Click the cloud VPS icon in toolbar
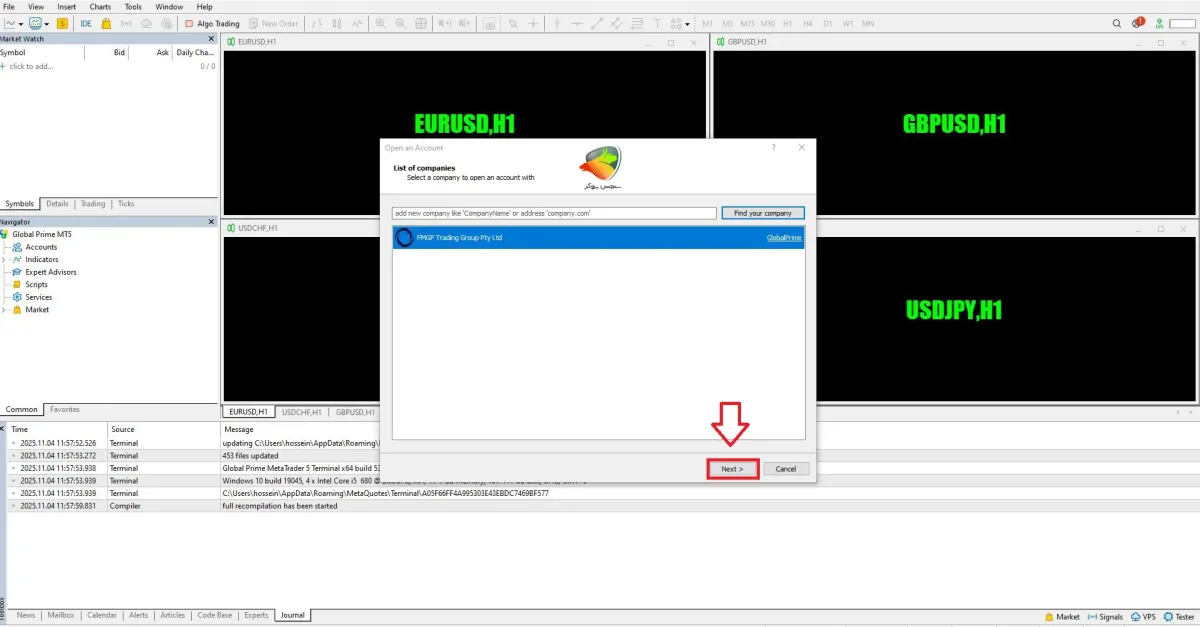The image size is (1200, 627). 146,23
